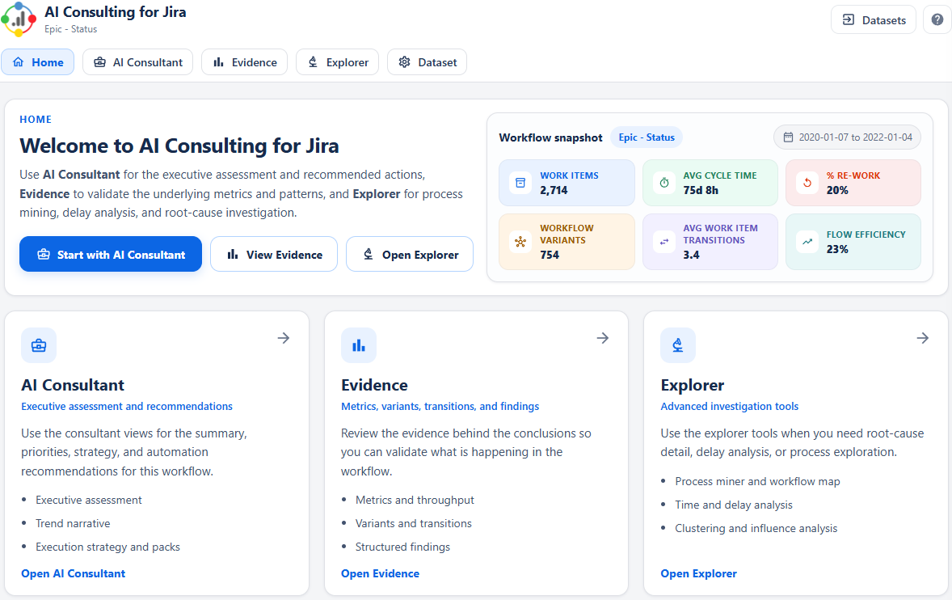The height and width of the screenshot is (600, 952).
Task: Click the Execution strategy and packs bullet
Action: click(107, 547)
